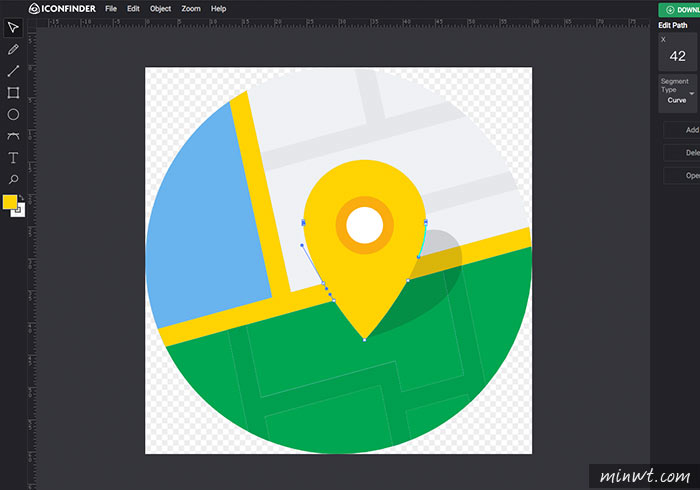
Task: Click the white stroke color swatch
Action: point(20,211)
